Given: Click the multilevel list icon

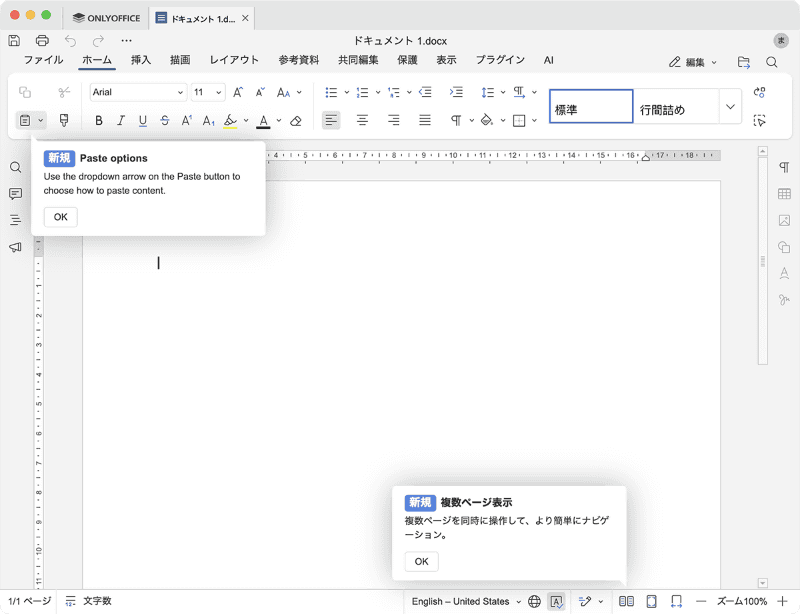Looking at the screenshot, I should tap(393, 92).
